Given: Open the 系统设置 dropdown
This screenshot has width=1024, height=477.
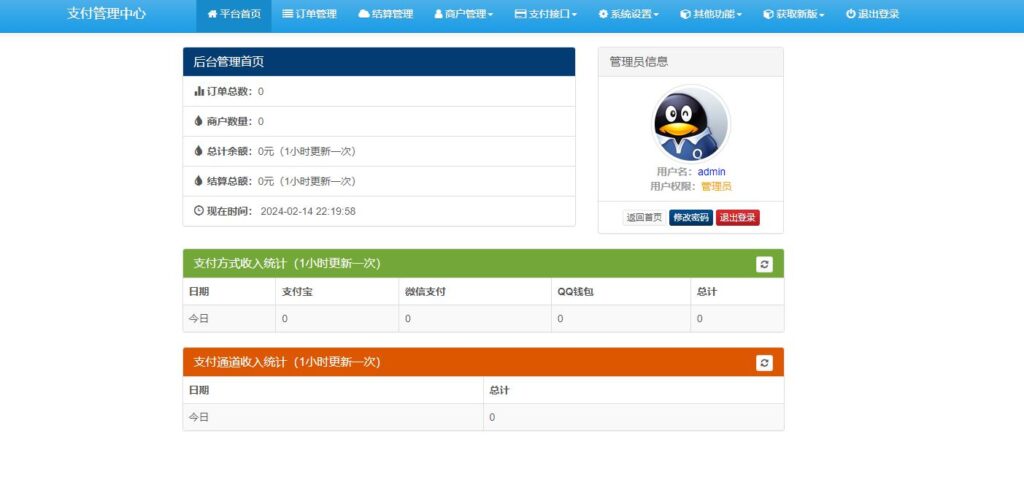Looking at the screenshot, I should [628, 14].
